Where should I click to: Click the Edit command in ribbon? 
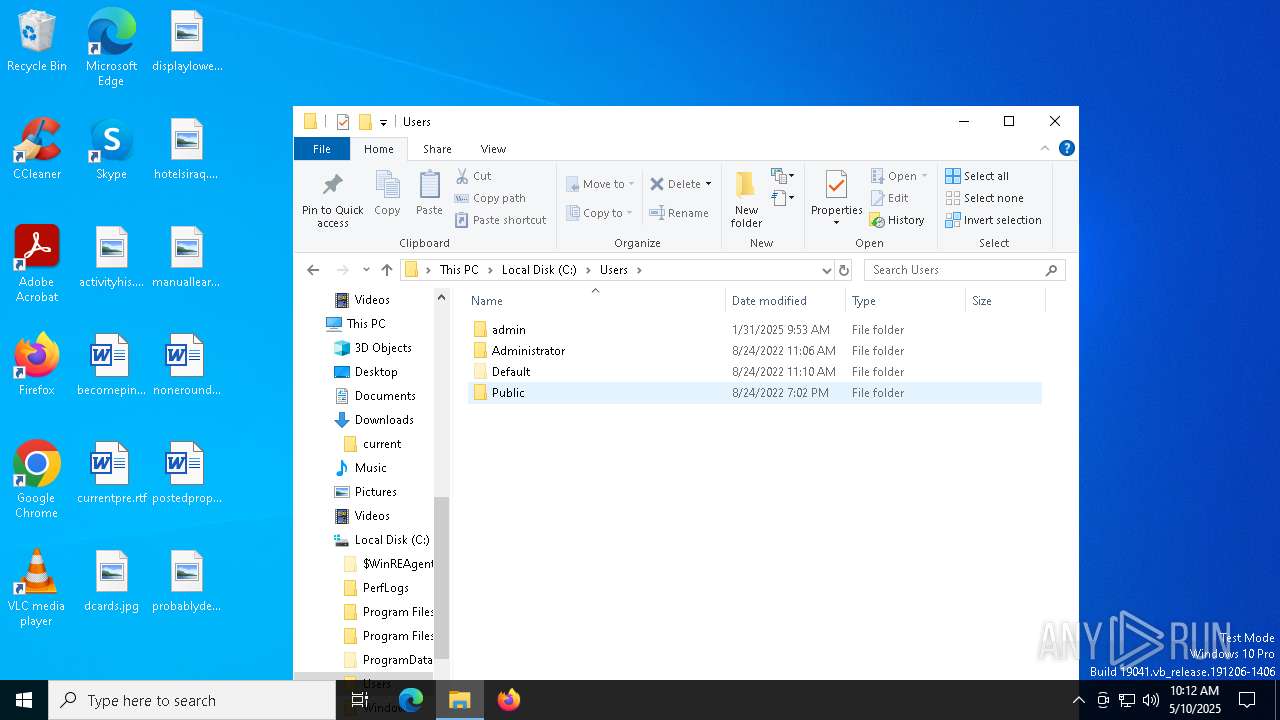[889, 198]
